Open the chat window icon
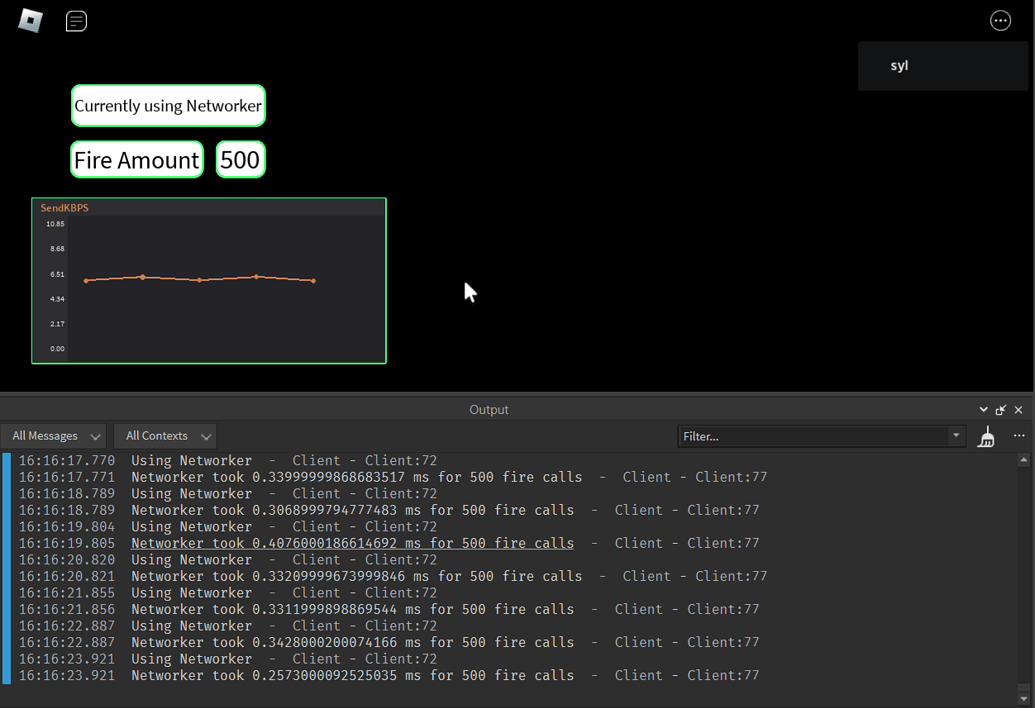The width and height of the screenshot is (1035, 708). pyautogui.click(x=77, y=21)
